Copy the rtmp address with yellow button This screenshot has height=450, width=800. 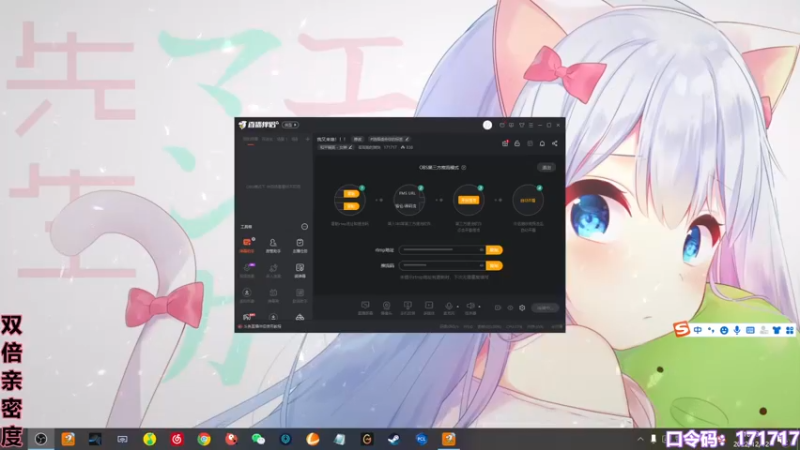point(494,250)
